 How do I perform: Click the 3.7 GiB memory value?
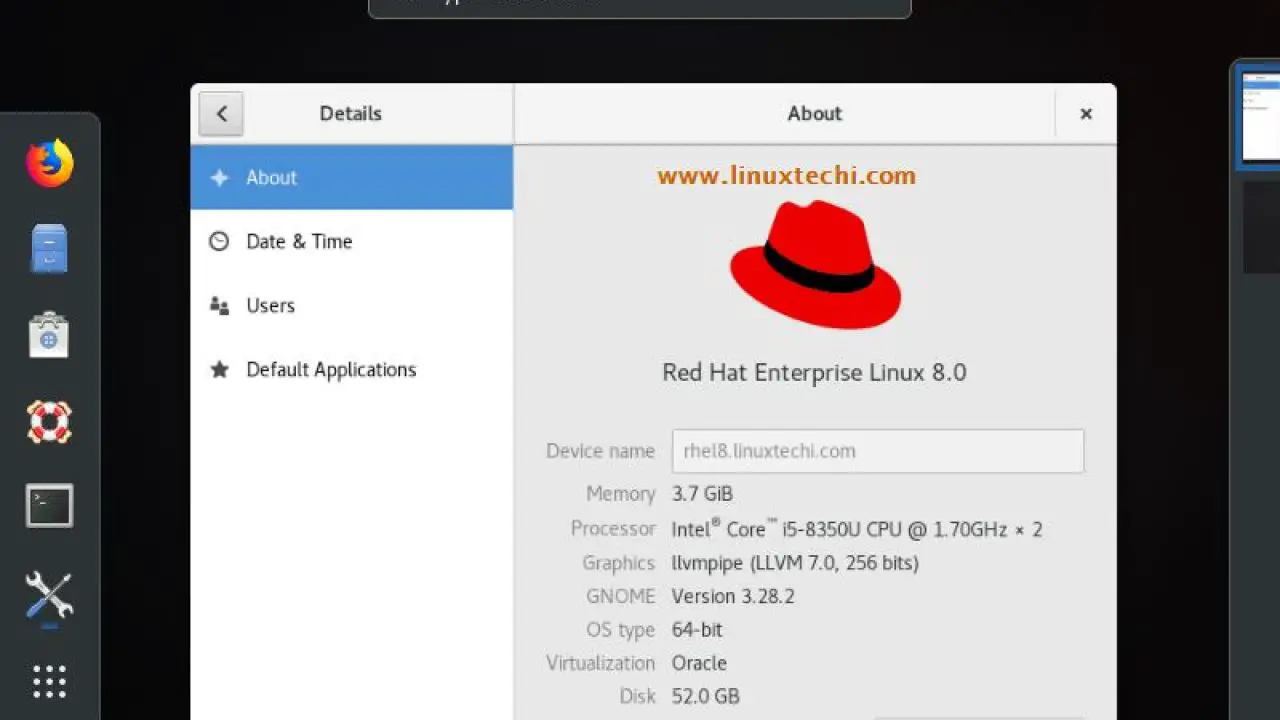[702, 494]
